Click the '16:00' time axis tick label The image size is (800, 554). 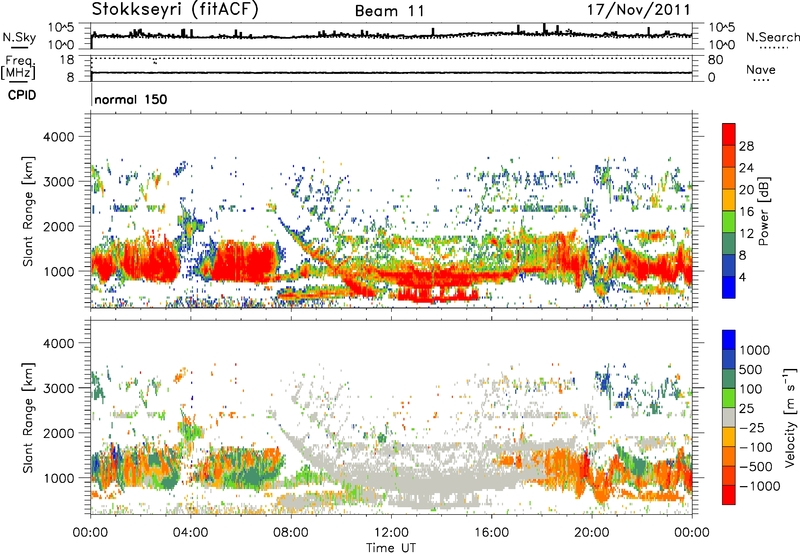491,533
